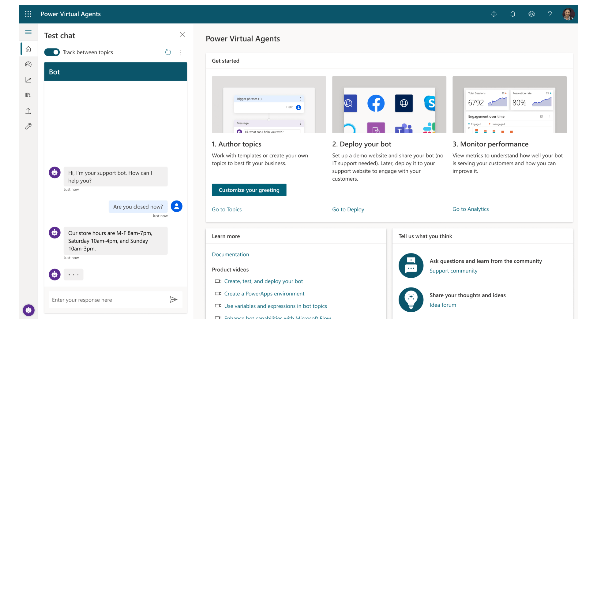This screenshot has height=600, width=600.
Task: Click the '3. Monitor performance' heading
Action: click(x=491, y=144)
